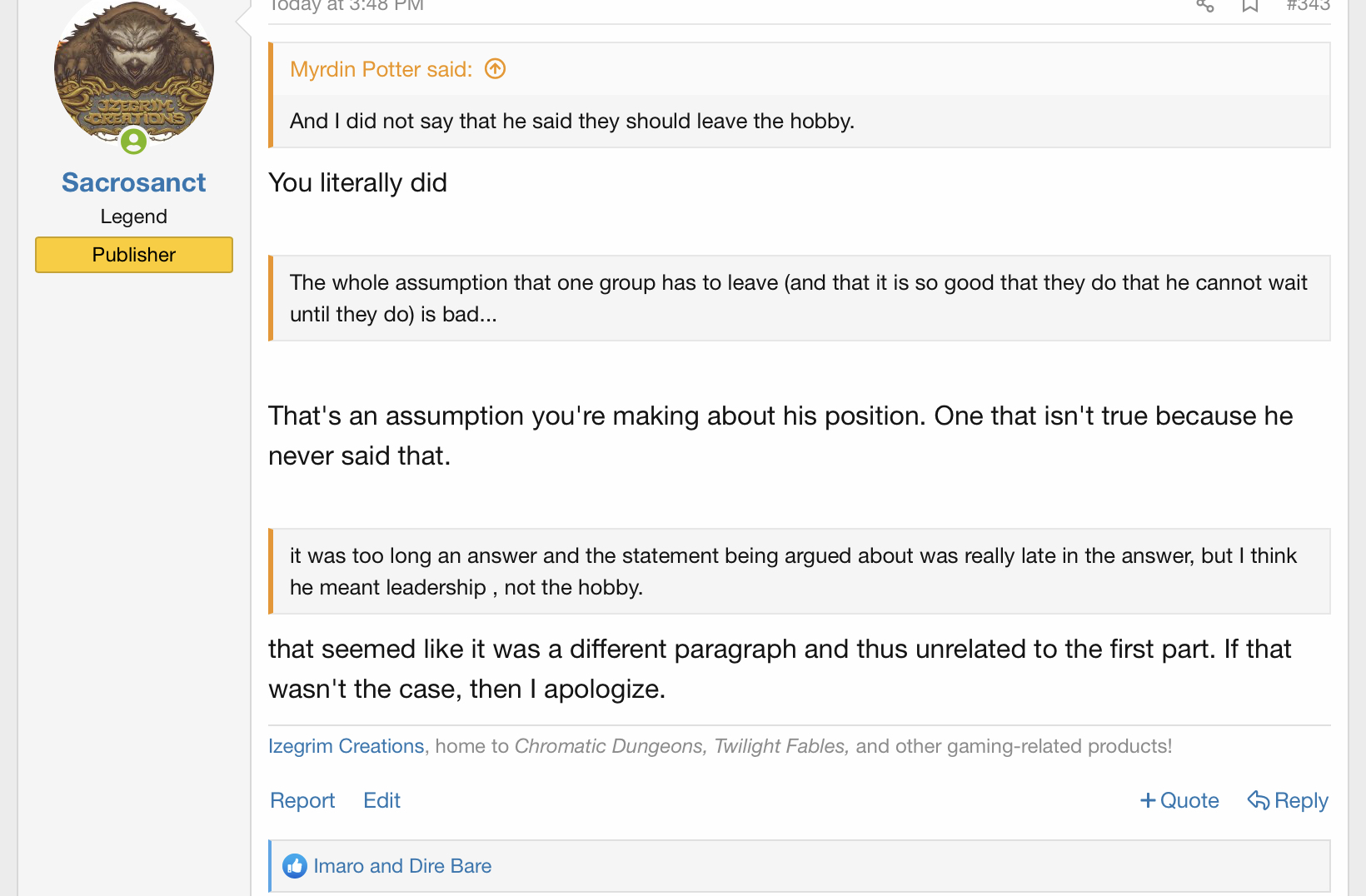Click the blue thumbs-up like icon

click(x=294, y=866)
